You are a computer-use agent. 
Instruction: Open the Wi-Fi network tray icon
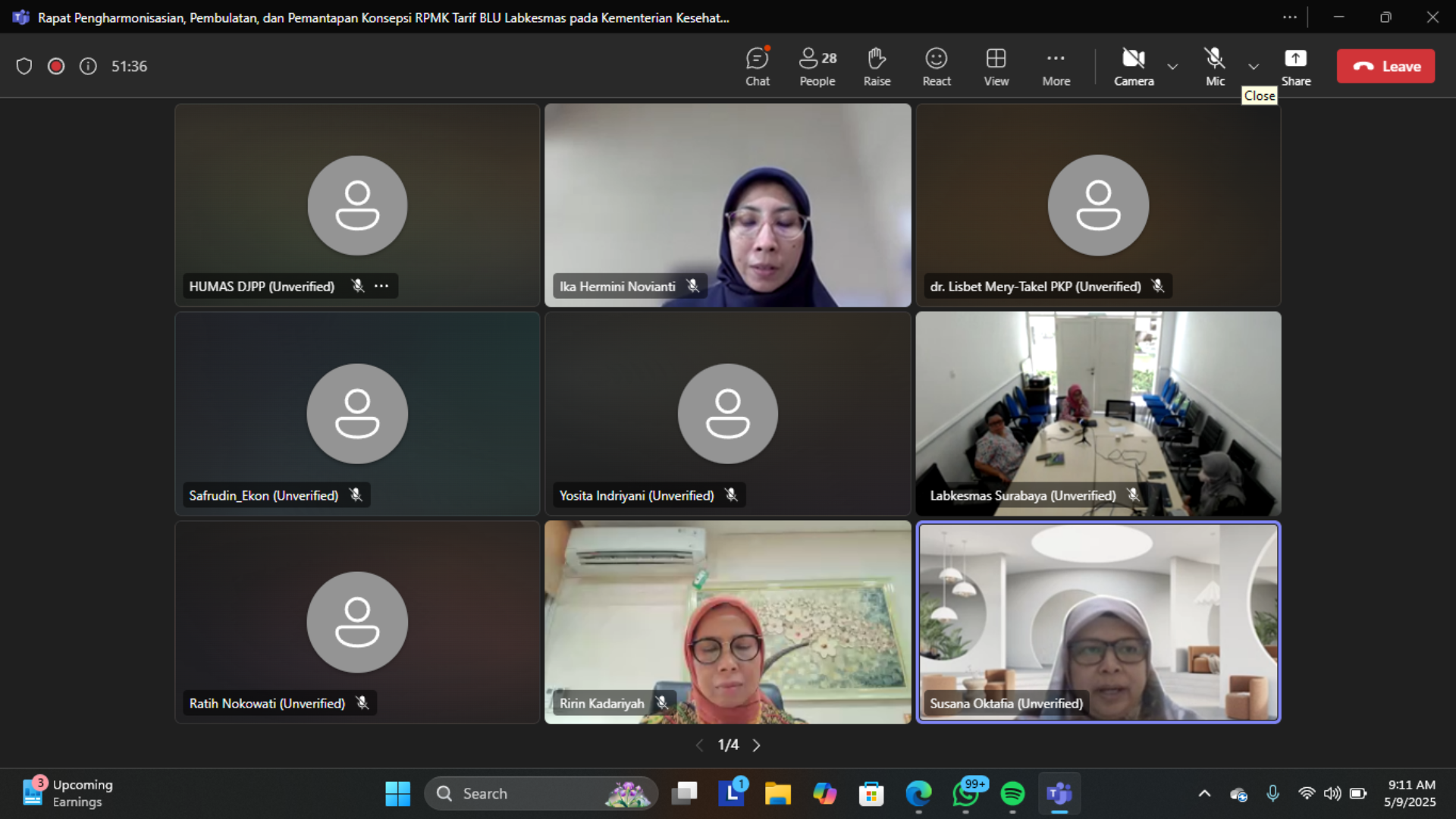click(1306, 794)
